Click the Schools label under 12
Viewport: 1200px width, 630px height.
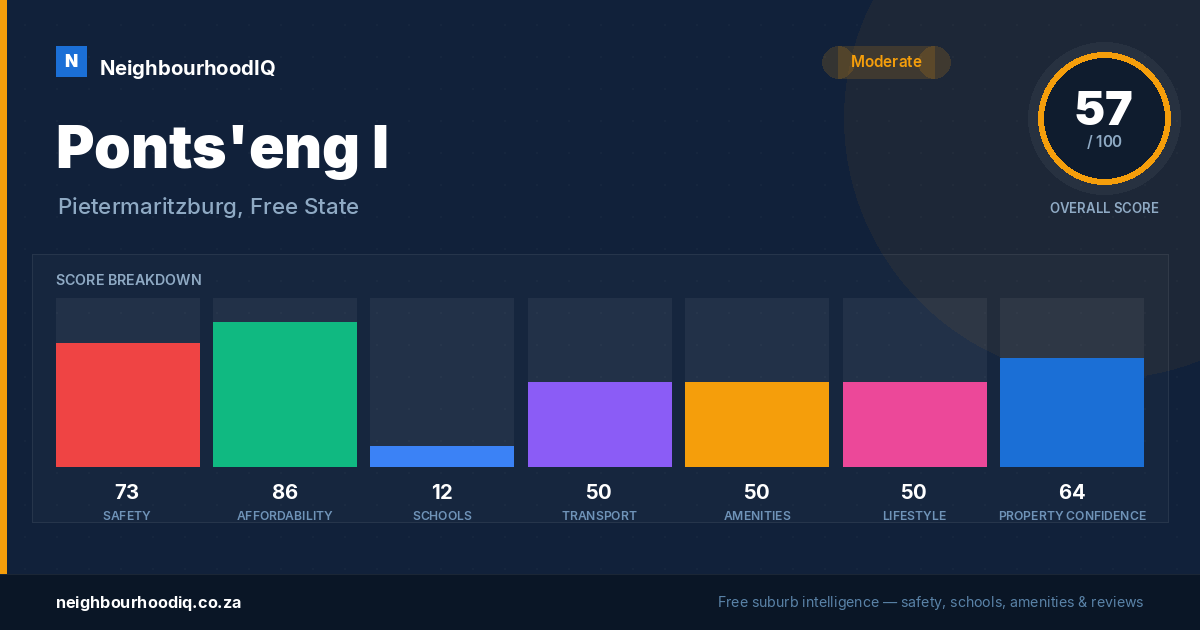tap(442, 516)
